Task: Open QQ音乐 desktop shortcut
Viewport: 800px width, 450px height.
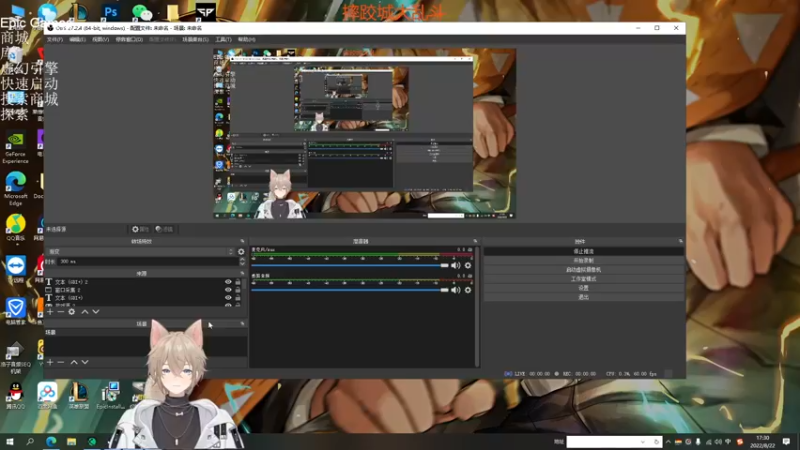Action: [16, 228]
